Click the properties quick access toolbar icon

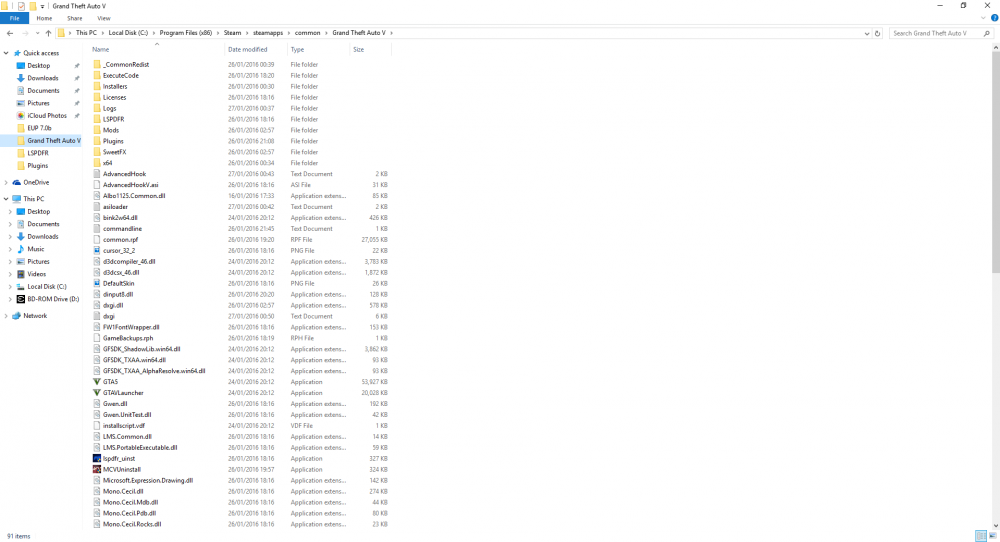(x=21, y=6)
